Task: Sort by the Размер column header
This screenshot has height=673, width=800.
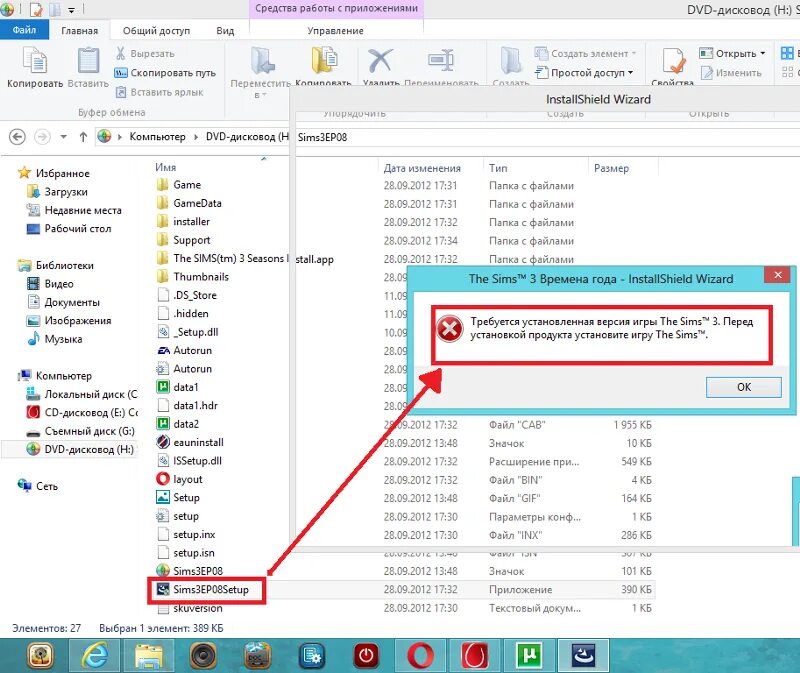Action: 611,168
